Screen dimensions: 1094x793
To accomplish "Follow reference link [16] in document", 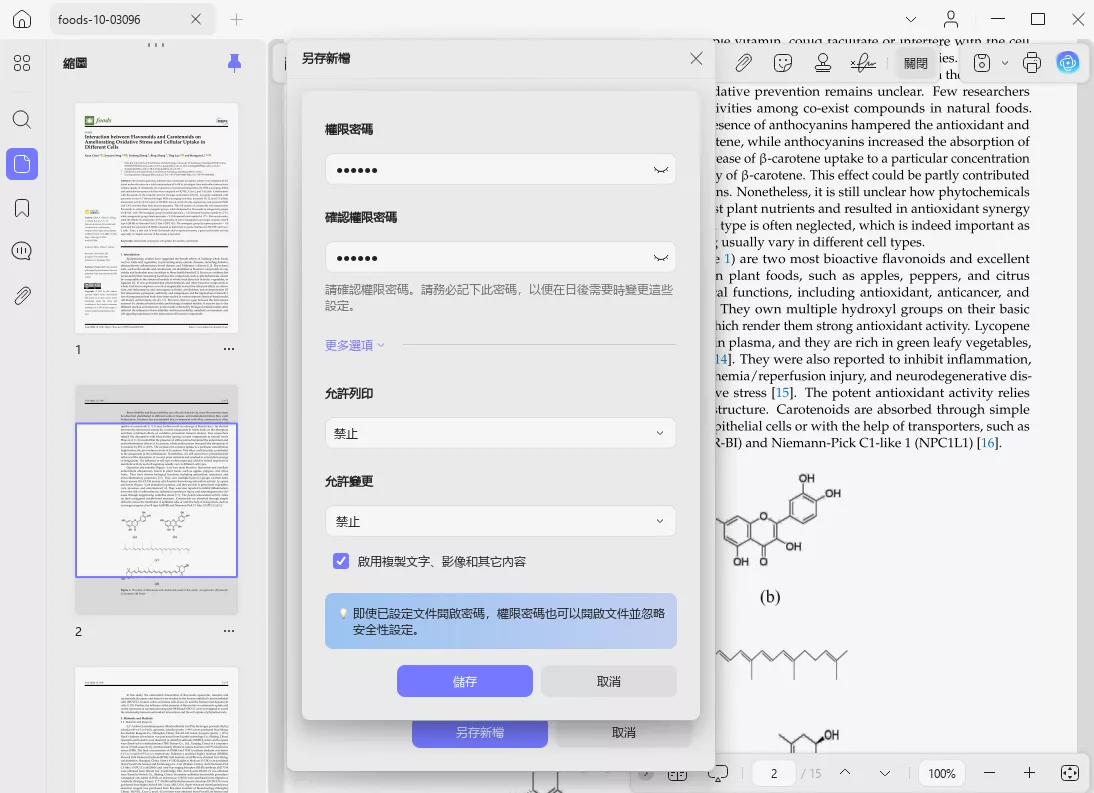I will point(989,443).
